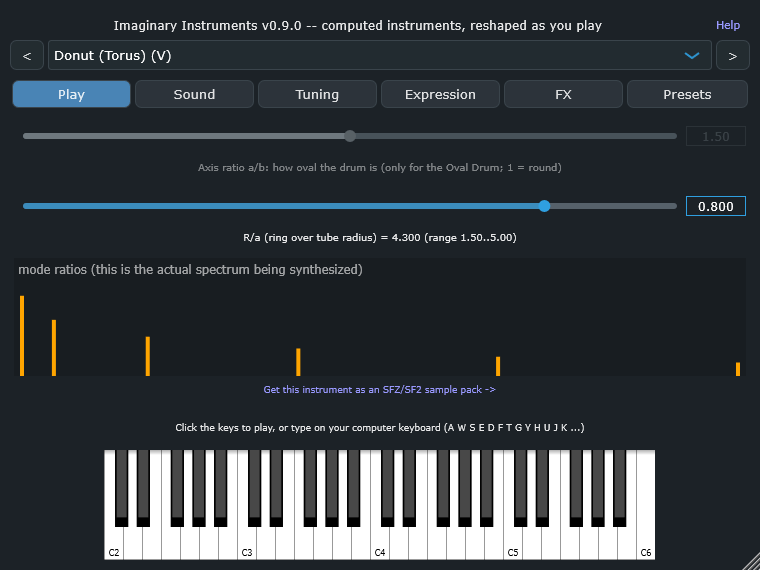This screenshot has width=760, height=570.
Task: Switch to the Tuning tab
Action: tap(317, 94)
